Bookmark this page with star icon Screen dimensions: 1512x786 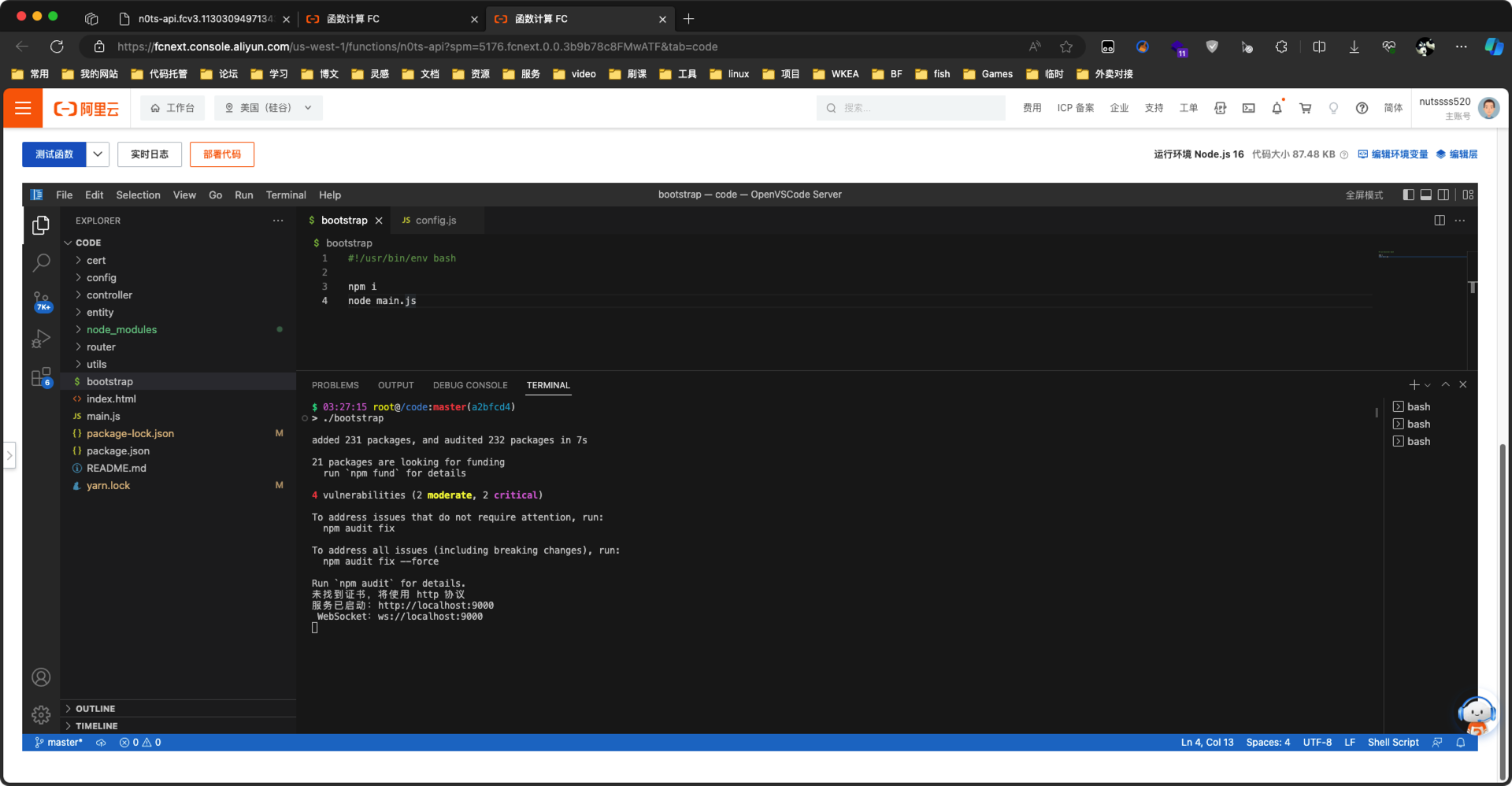point(1066,46)
